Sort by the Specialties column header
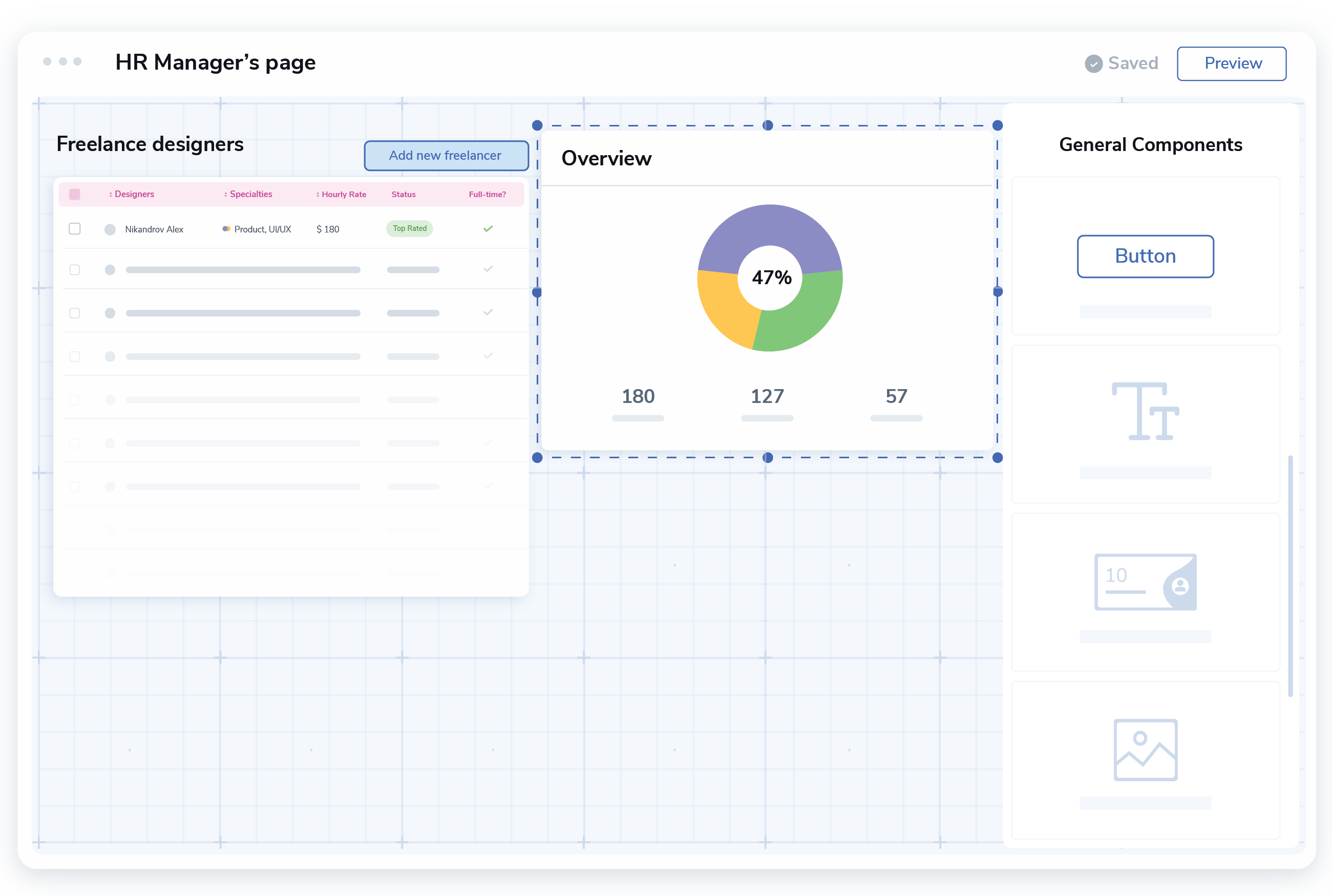1332x896 pixels. 250,194
